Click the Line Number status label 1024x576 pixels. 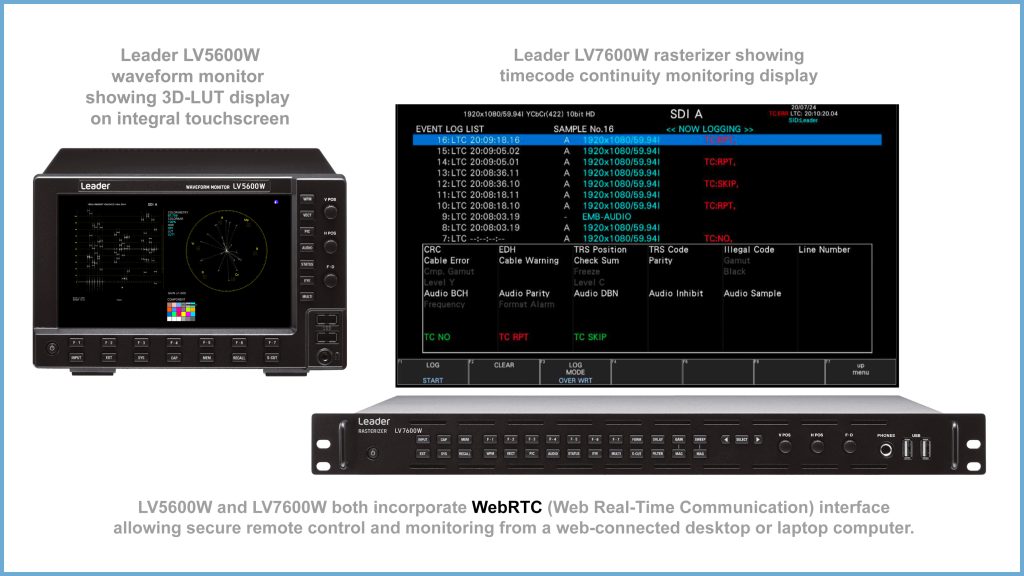click(x=824, y=249)
